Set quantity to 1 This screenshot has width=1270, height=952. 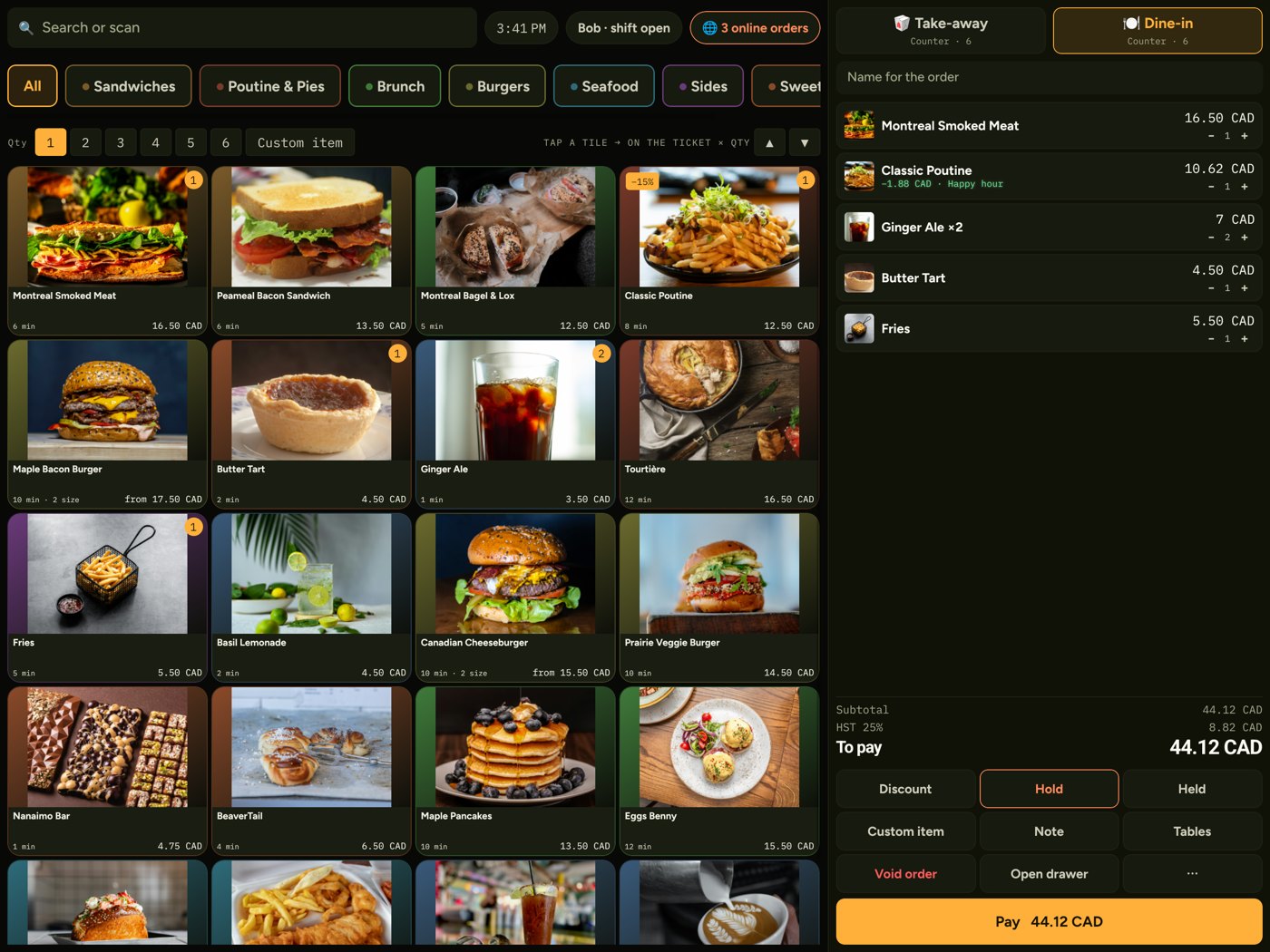pos(50,142)
